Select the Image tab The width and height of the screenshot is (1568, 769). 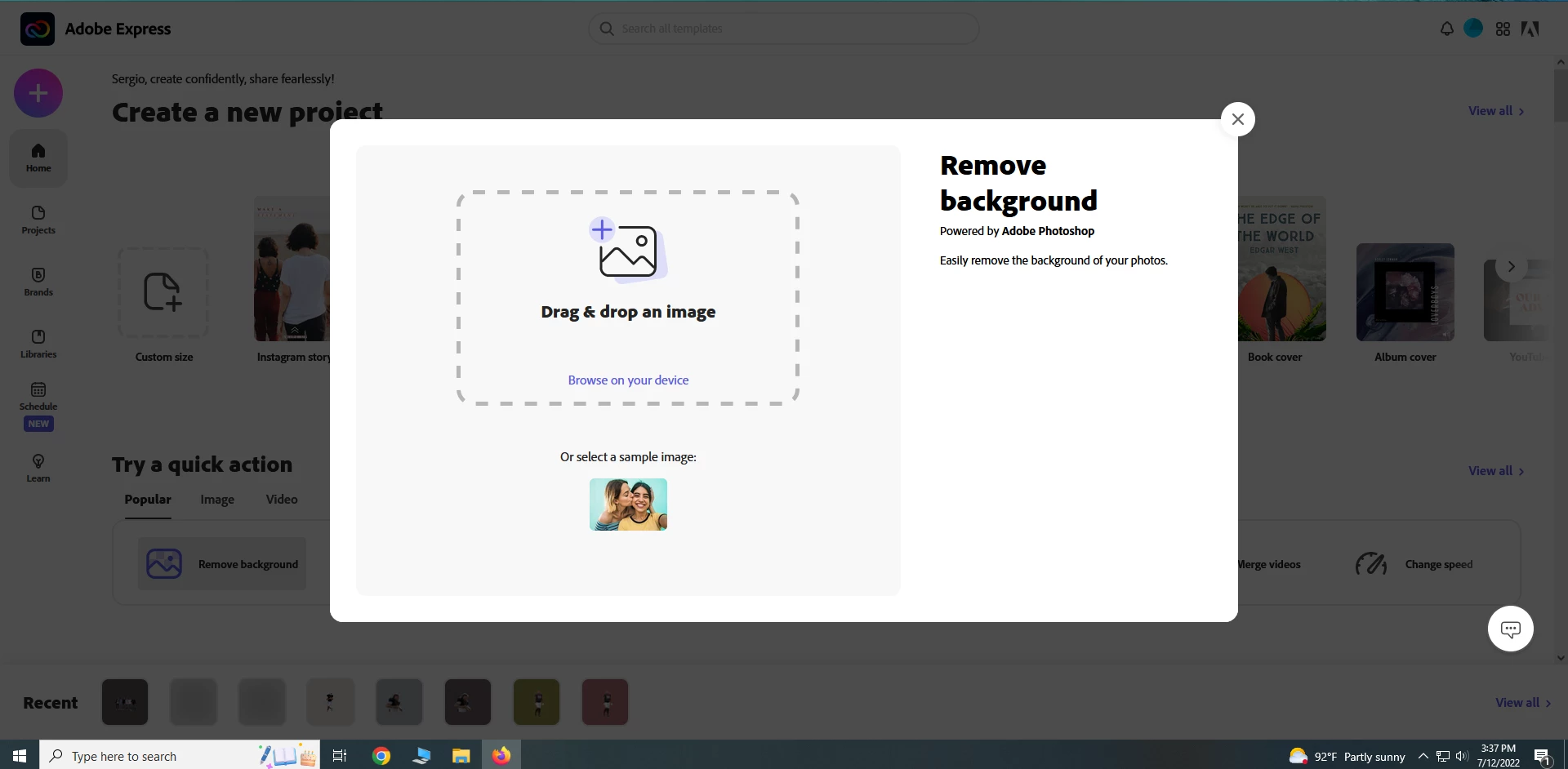217,500
